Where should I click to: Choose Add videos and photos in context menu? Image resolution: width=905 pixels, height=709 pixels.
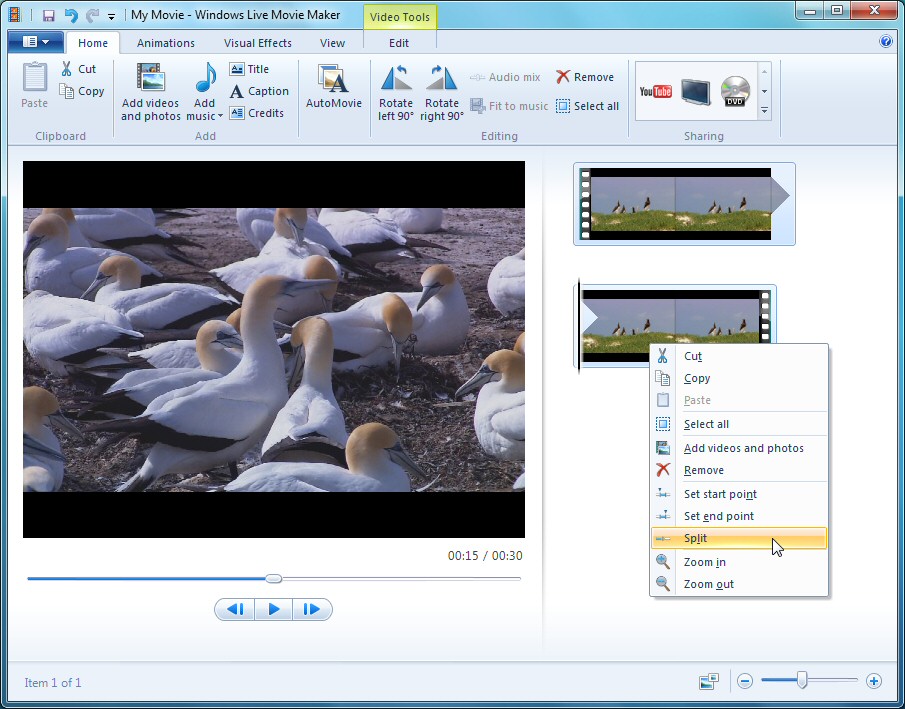pos(739,448)
